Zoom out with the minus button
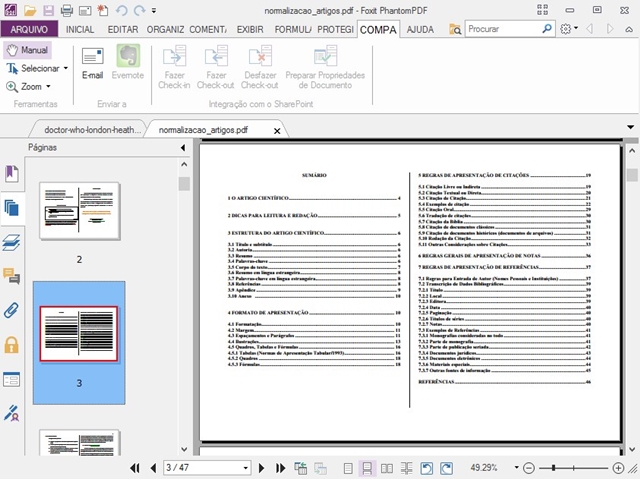Viewport: 640px width, 479px height. tap(529, 468)
